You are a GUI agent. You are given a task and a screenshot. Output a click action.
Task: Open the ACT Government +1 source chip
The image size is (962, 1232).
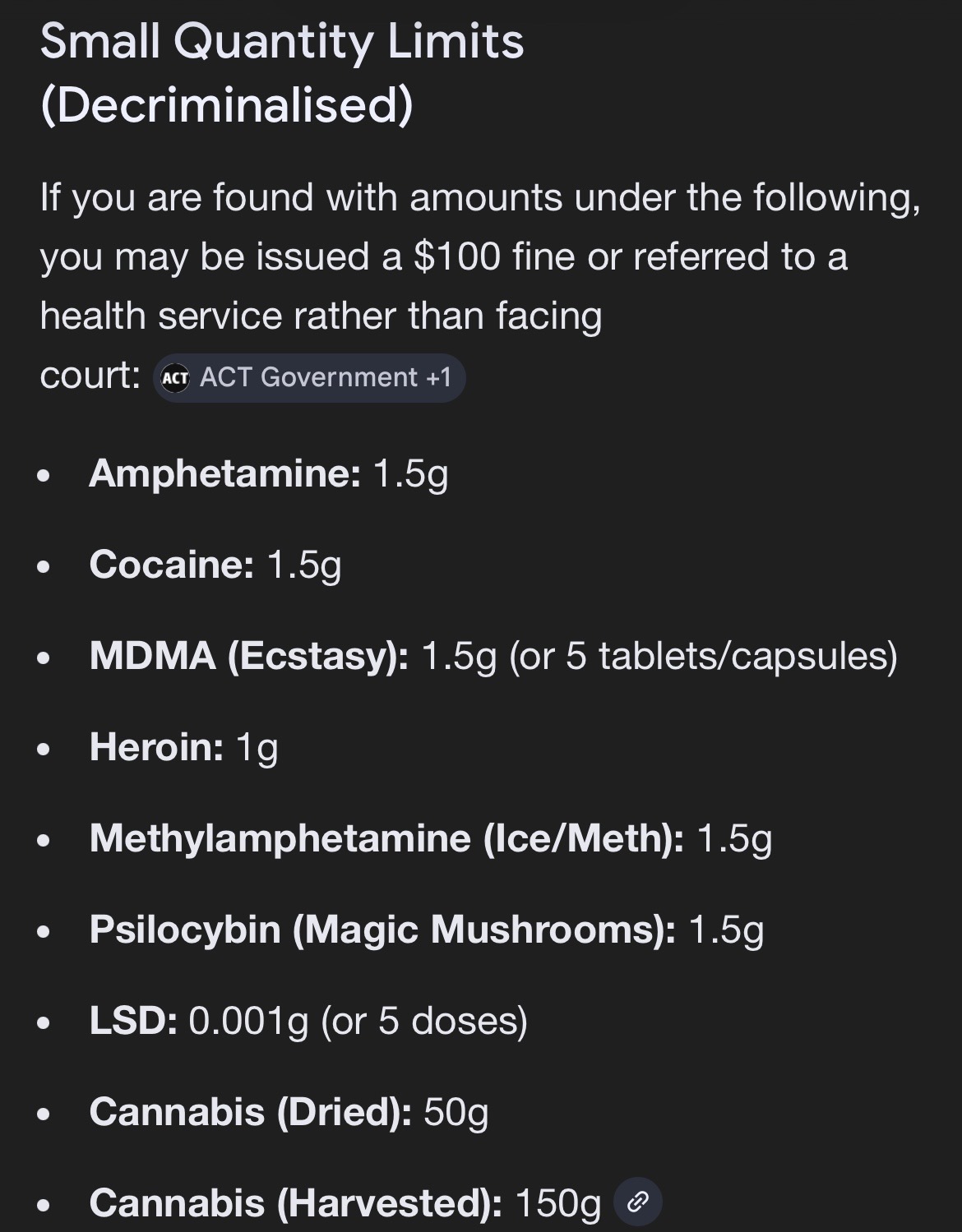coord(309,378)
